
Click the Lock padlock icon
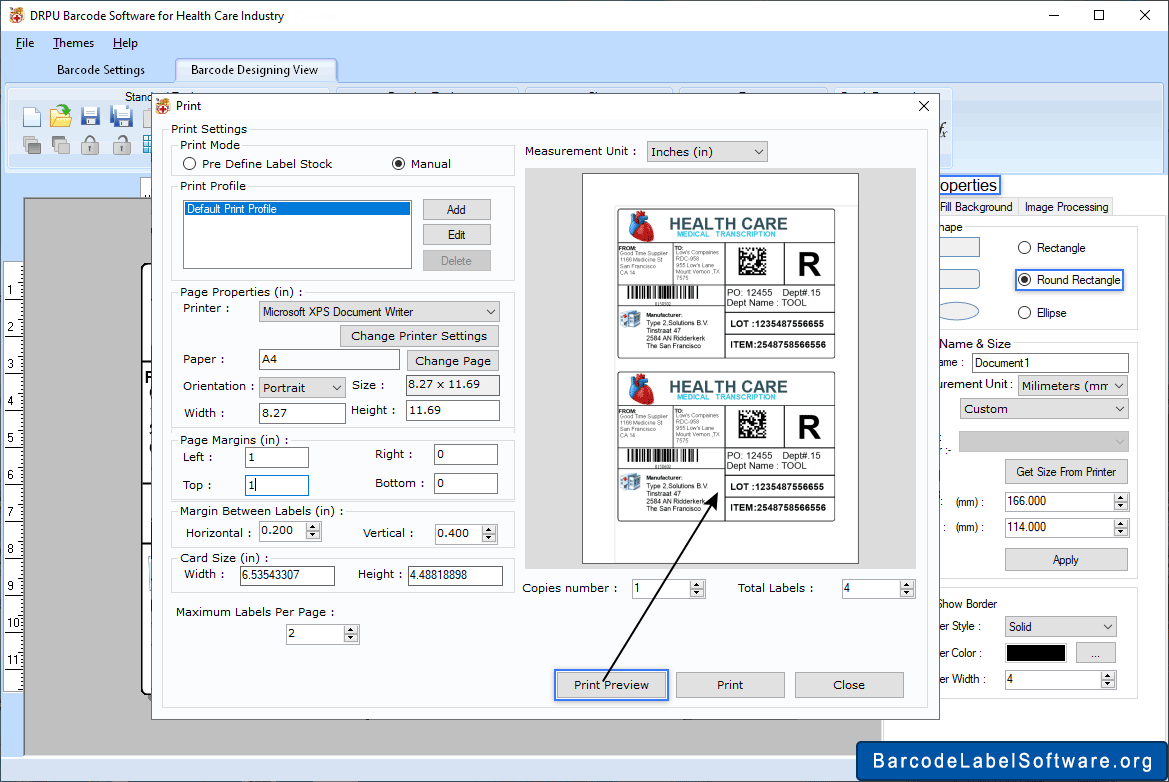[90, 145]
